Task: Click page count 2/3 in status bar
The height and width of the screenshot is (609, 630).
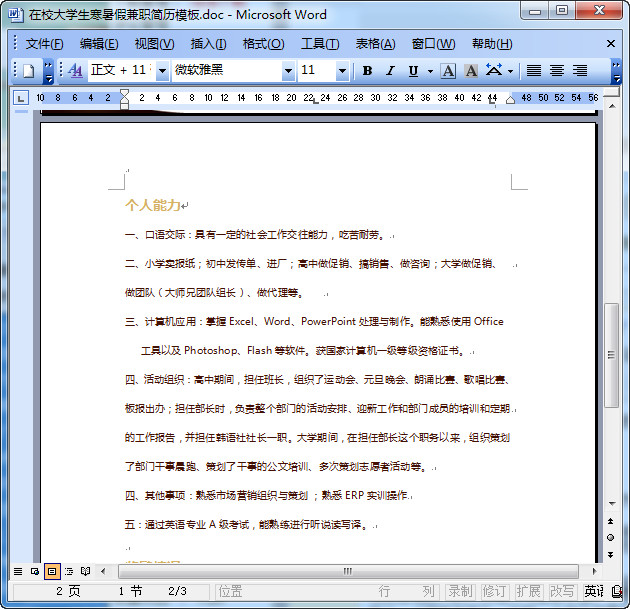Action: point(177,591)
